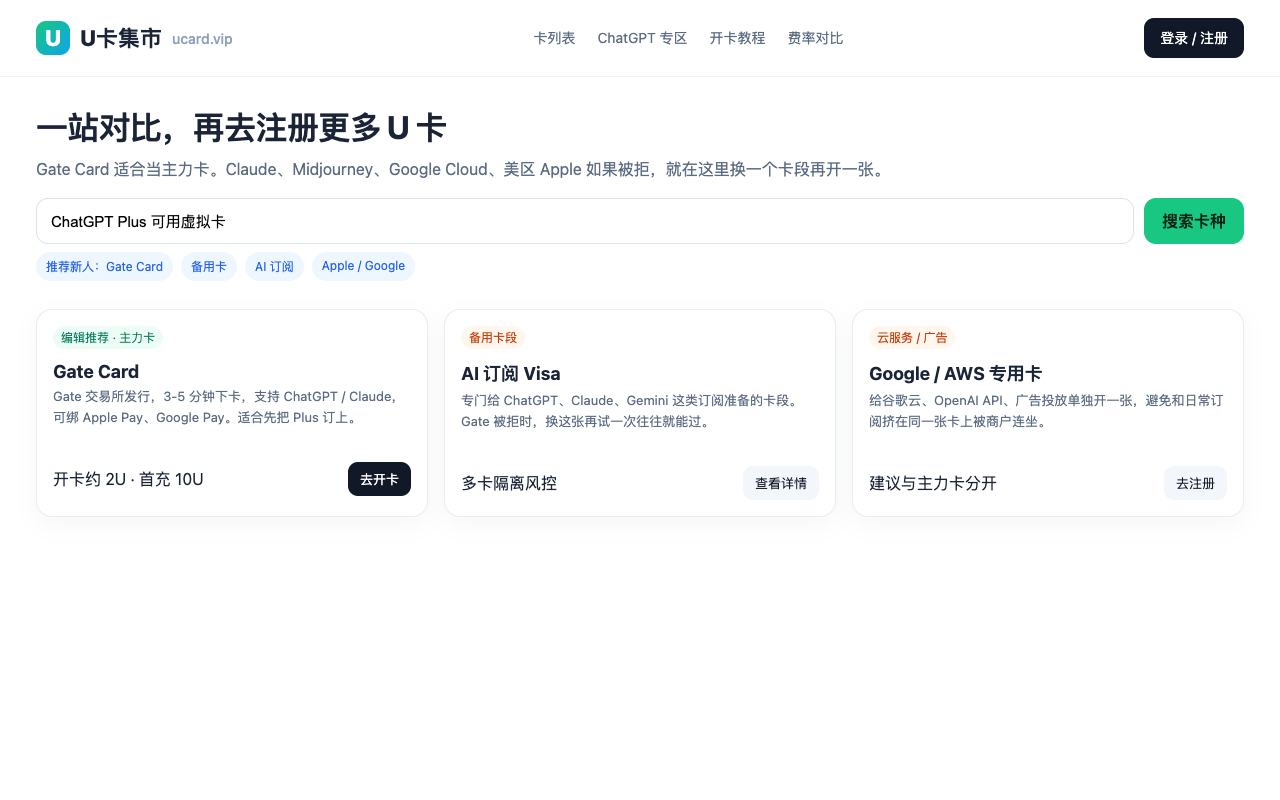Image resolution: width=1280 pixels, height=800 pixels.
Task: Click the ucard.vip domain text
Action: tap(202, 39)
